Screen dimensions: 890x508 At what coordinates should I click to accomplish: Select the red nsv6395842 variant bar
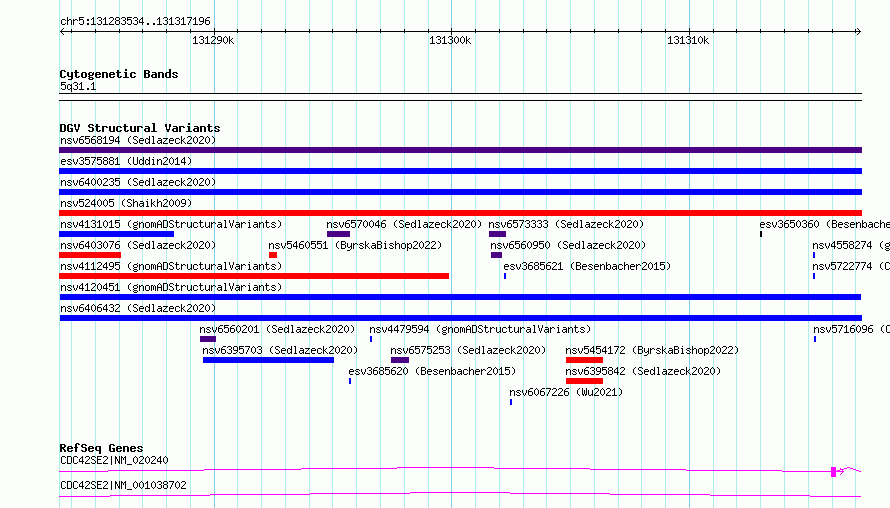[584, 381]
